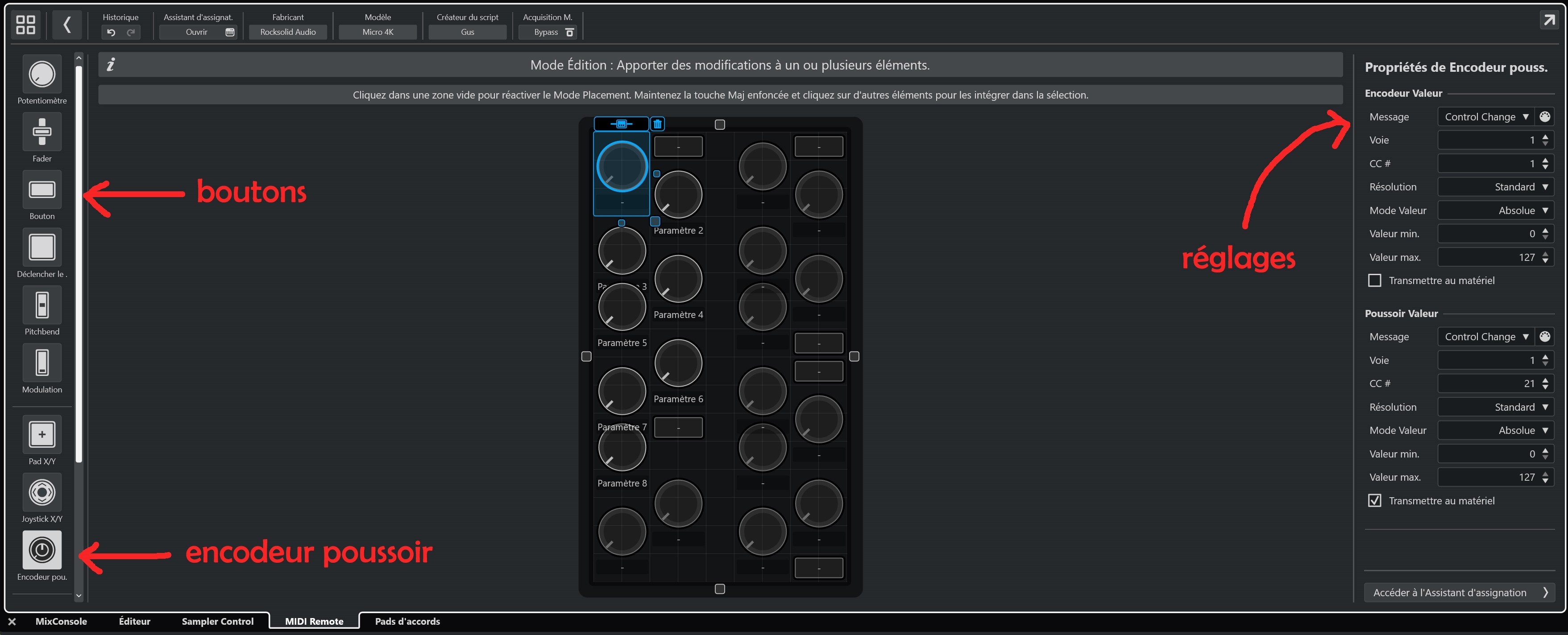Click the trash icon above selected encoder
This screenshot has width=1568, height=635.
click(x=657, y=124)
